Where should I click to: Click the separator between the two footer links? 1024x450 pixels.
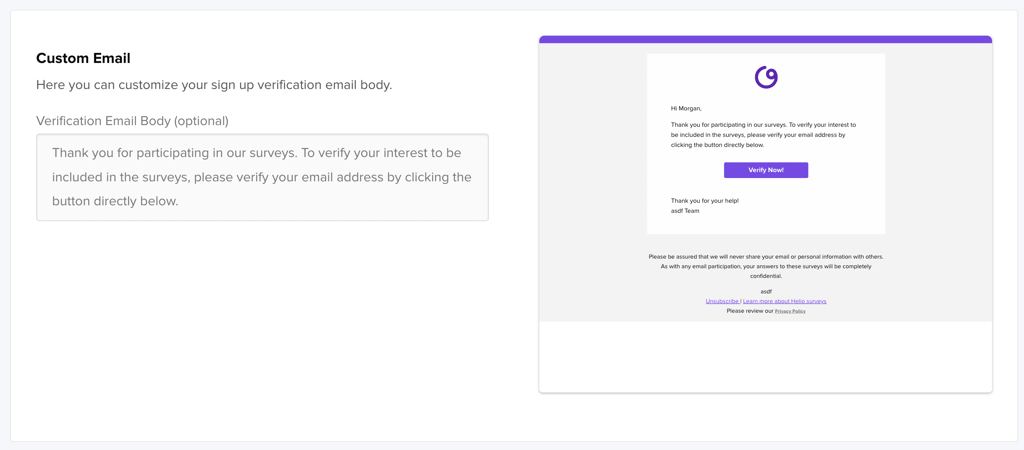741,301
